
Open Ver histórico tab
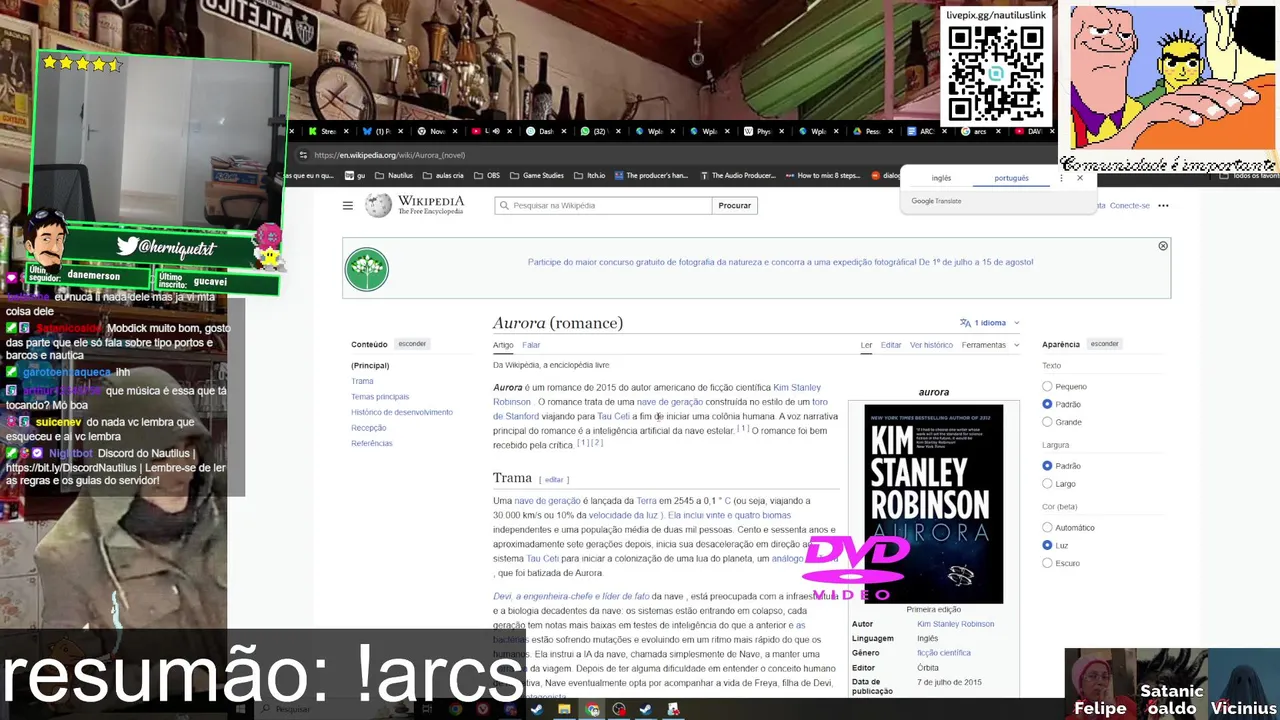(x=931, y=345)
